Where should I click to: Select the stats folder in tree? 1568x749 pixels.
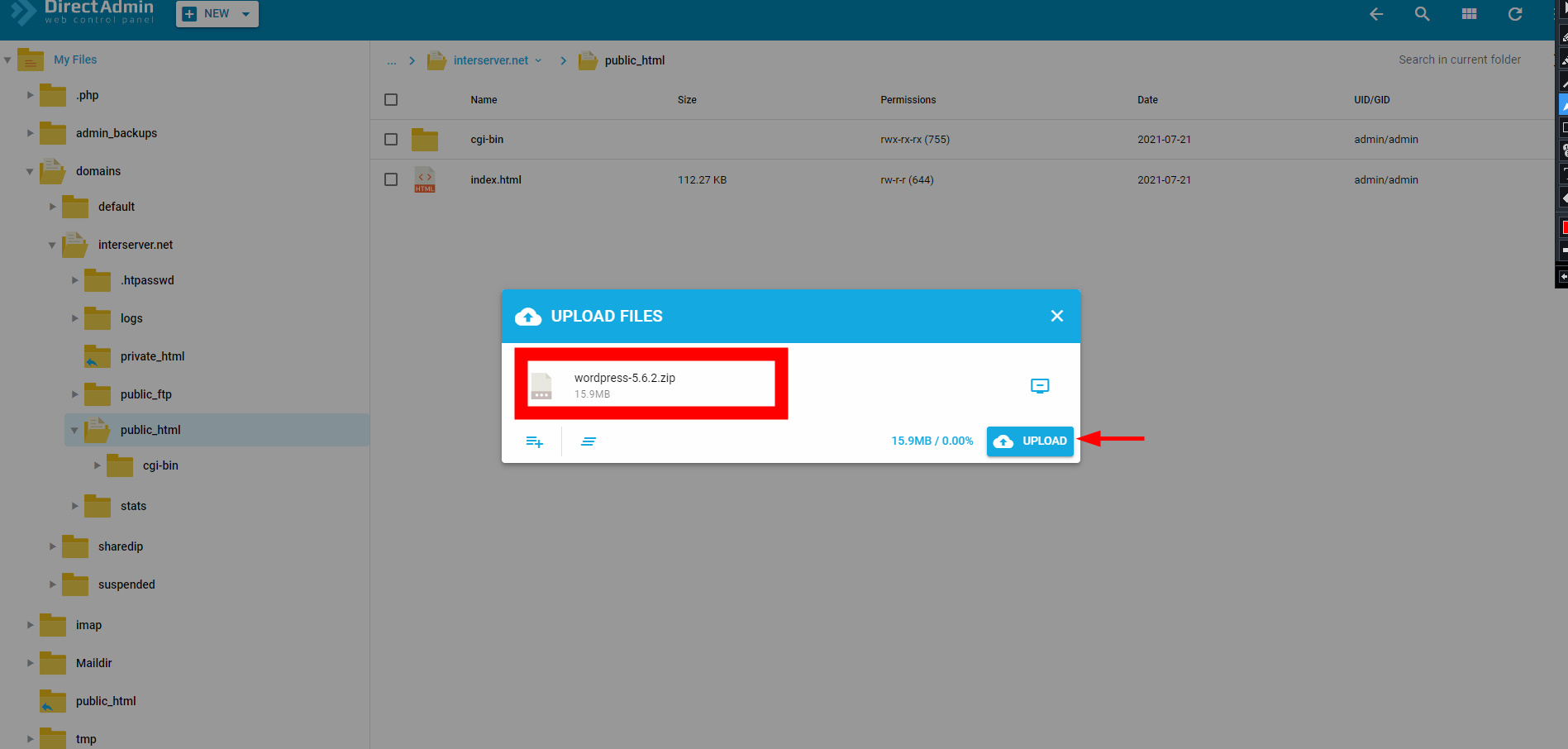pyautogui.click(x=133, y=506)
